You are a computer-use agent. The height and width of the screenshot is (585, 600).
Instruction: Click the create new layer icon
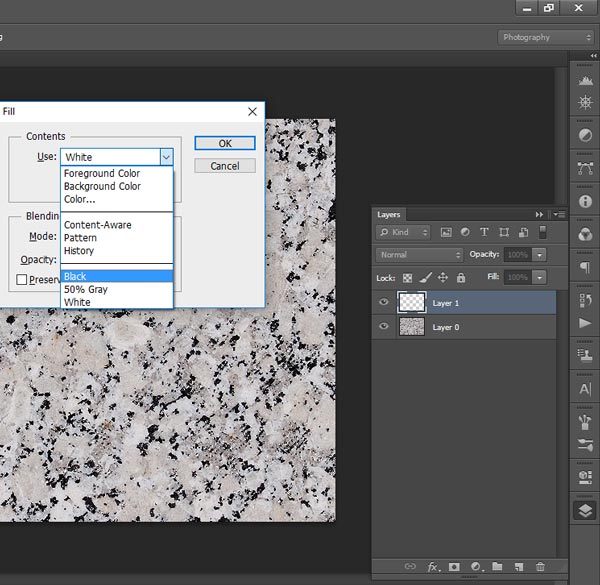[x=520, y=567]
